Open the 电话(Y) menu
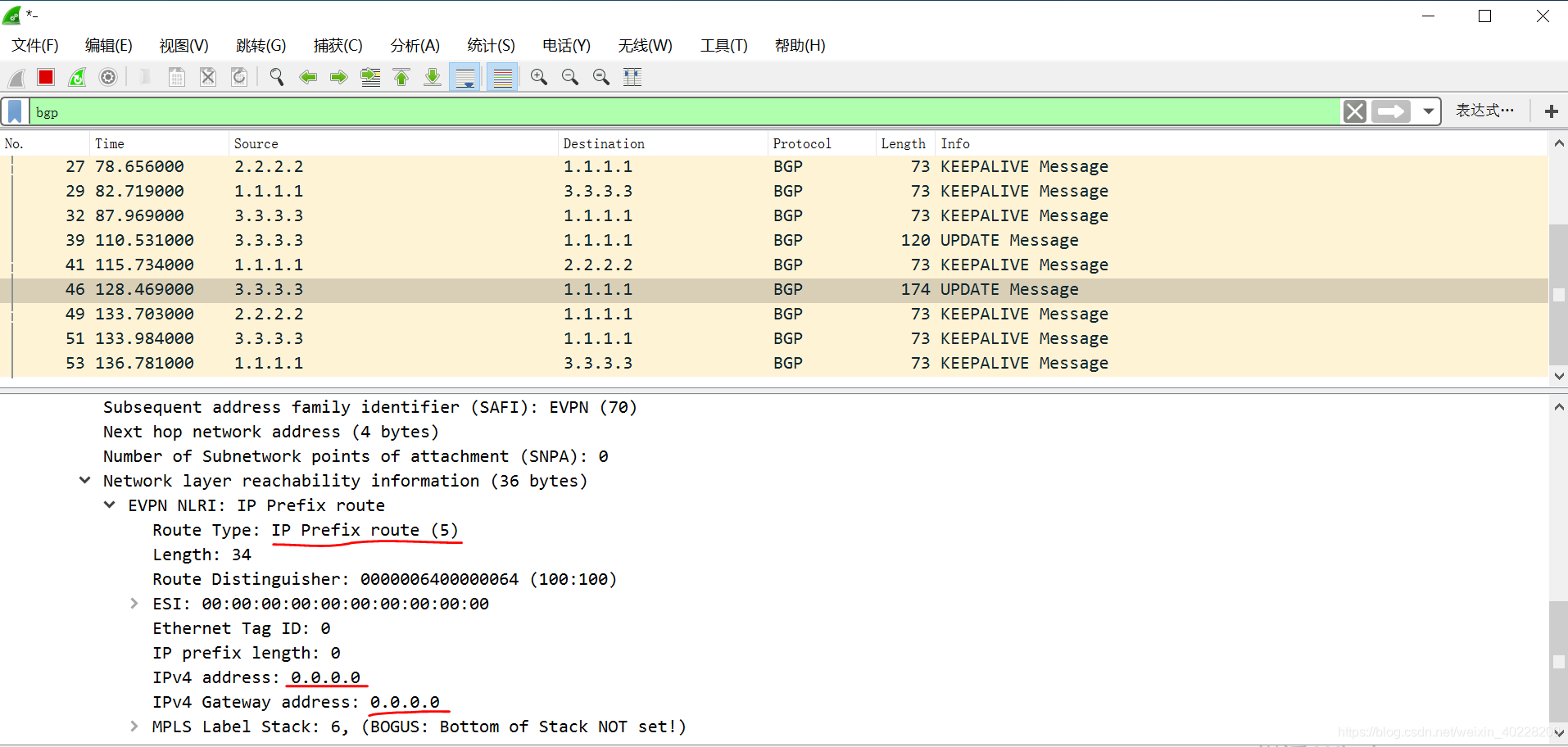The image size is (1568, 747). tap(566, 46)
